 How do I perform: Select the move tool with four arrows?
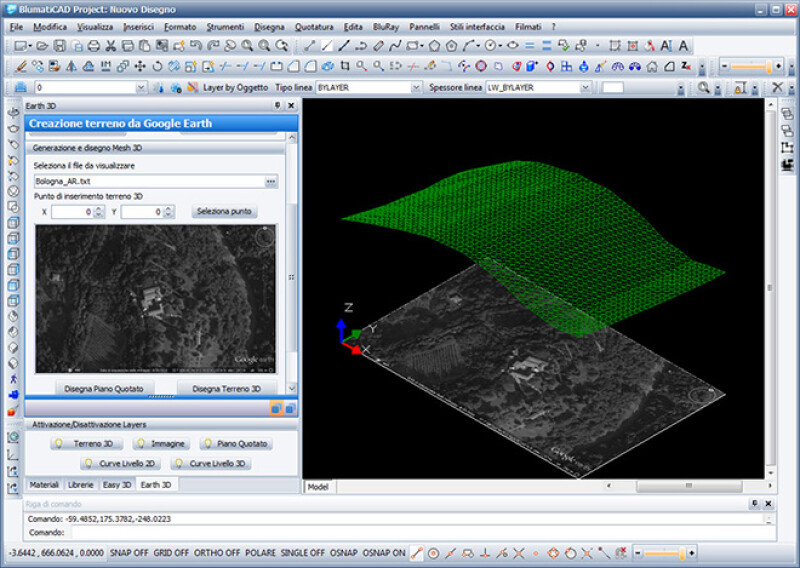[x=140, y=66]
